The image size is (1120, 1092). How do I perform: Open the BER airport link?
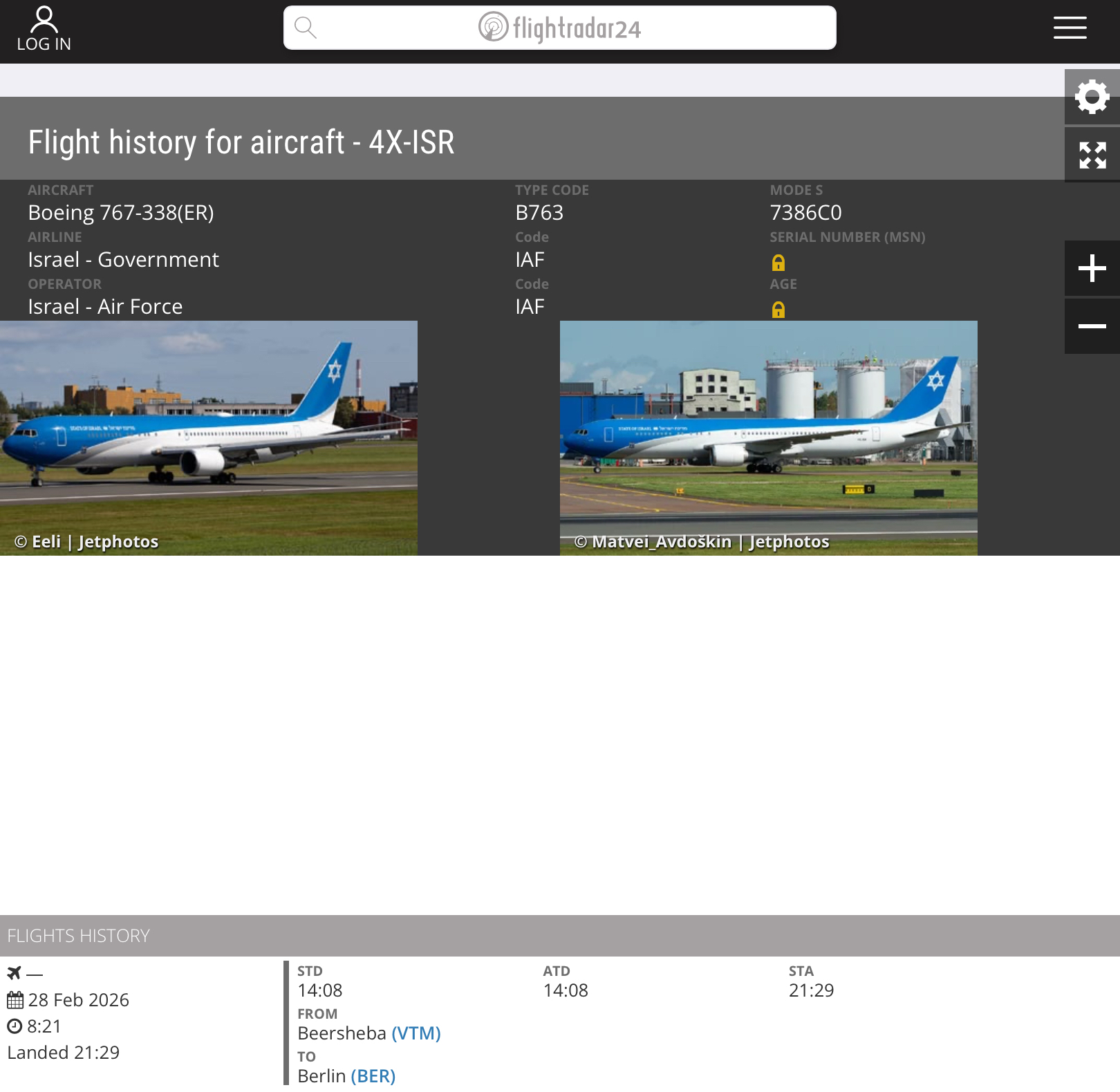[373, 1076]
